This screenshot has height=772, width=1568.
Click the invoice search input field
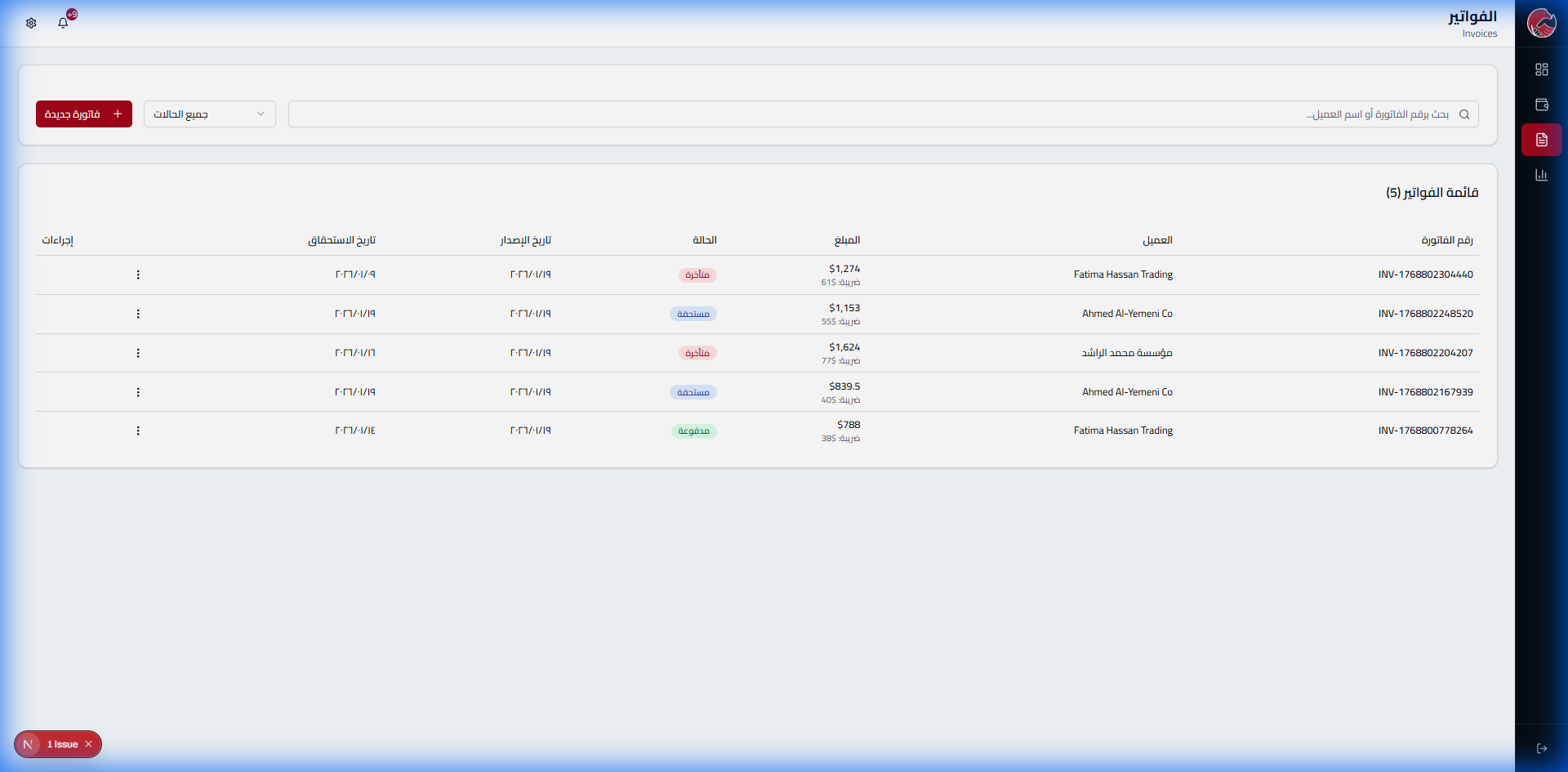(x=882, y=114)
